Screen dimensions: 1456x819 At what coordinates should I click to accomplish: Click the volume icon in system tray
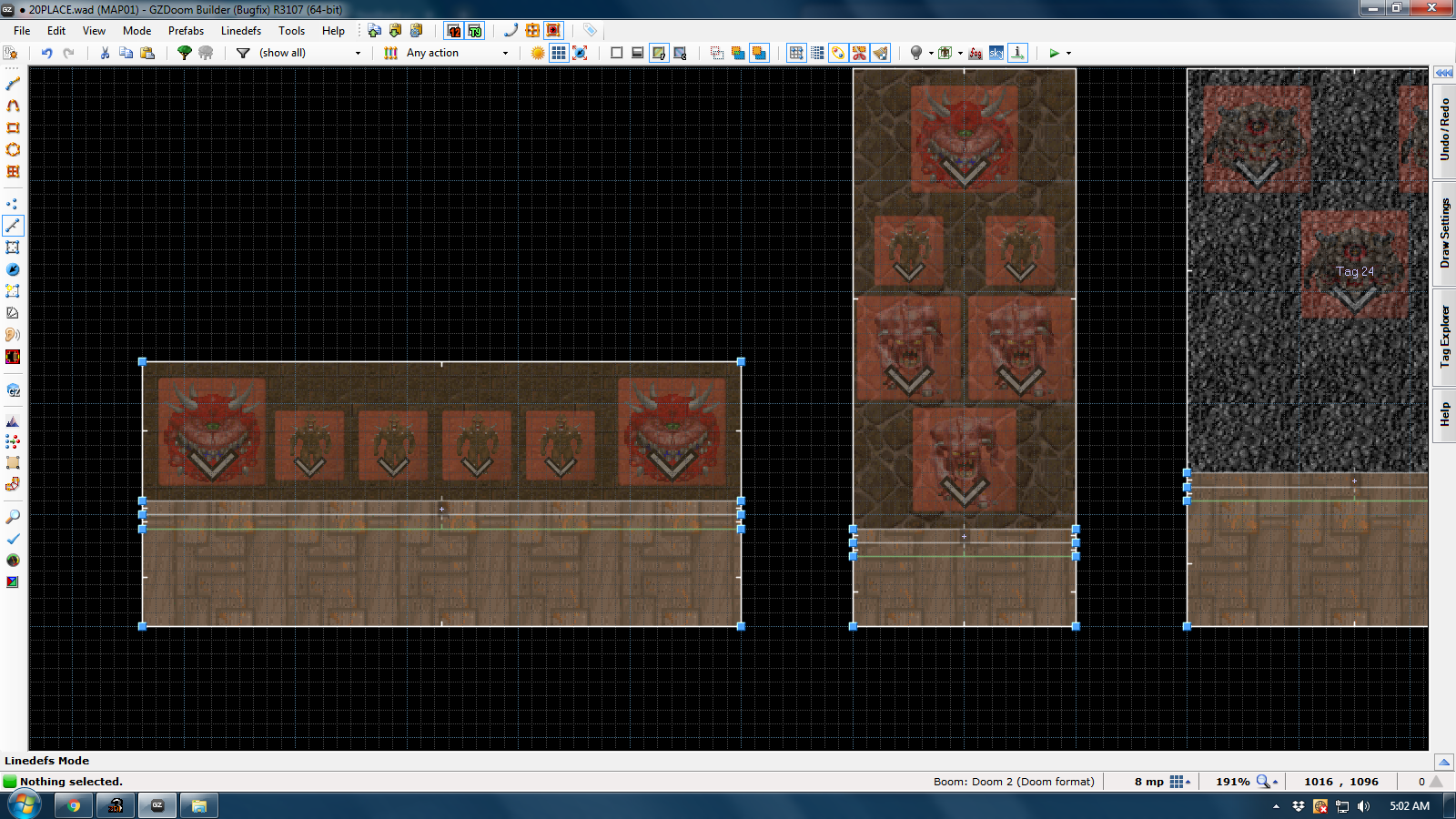click(x=1363, y=805)
